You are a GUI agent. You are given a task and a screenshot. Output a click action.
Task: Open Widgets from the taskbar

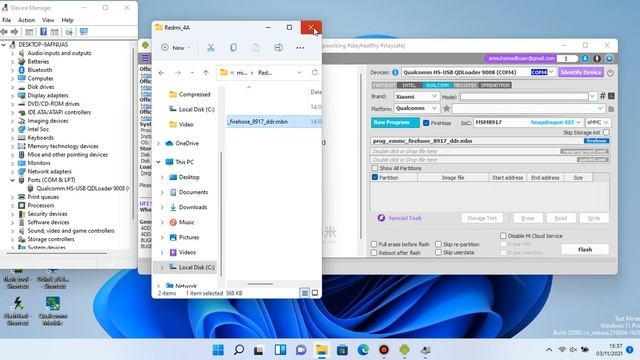pos(280,350)
